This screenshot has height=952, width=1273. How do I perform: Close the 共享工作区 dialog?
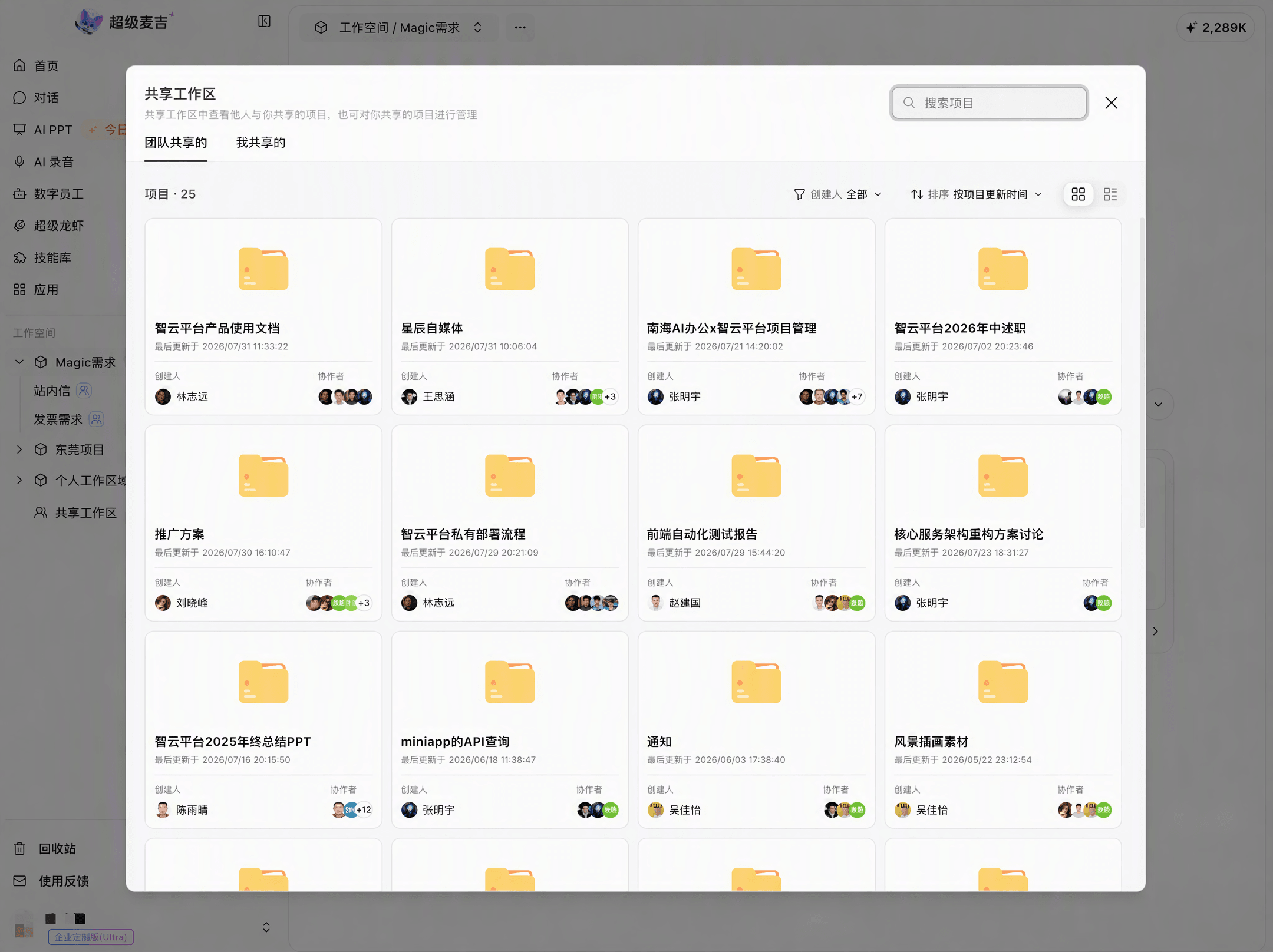(1111, 103)
